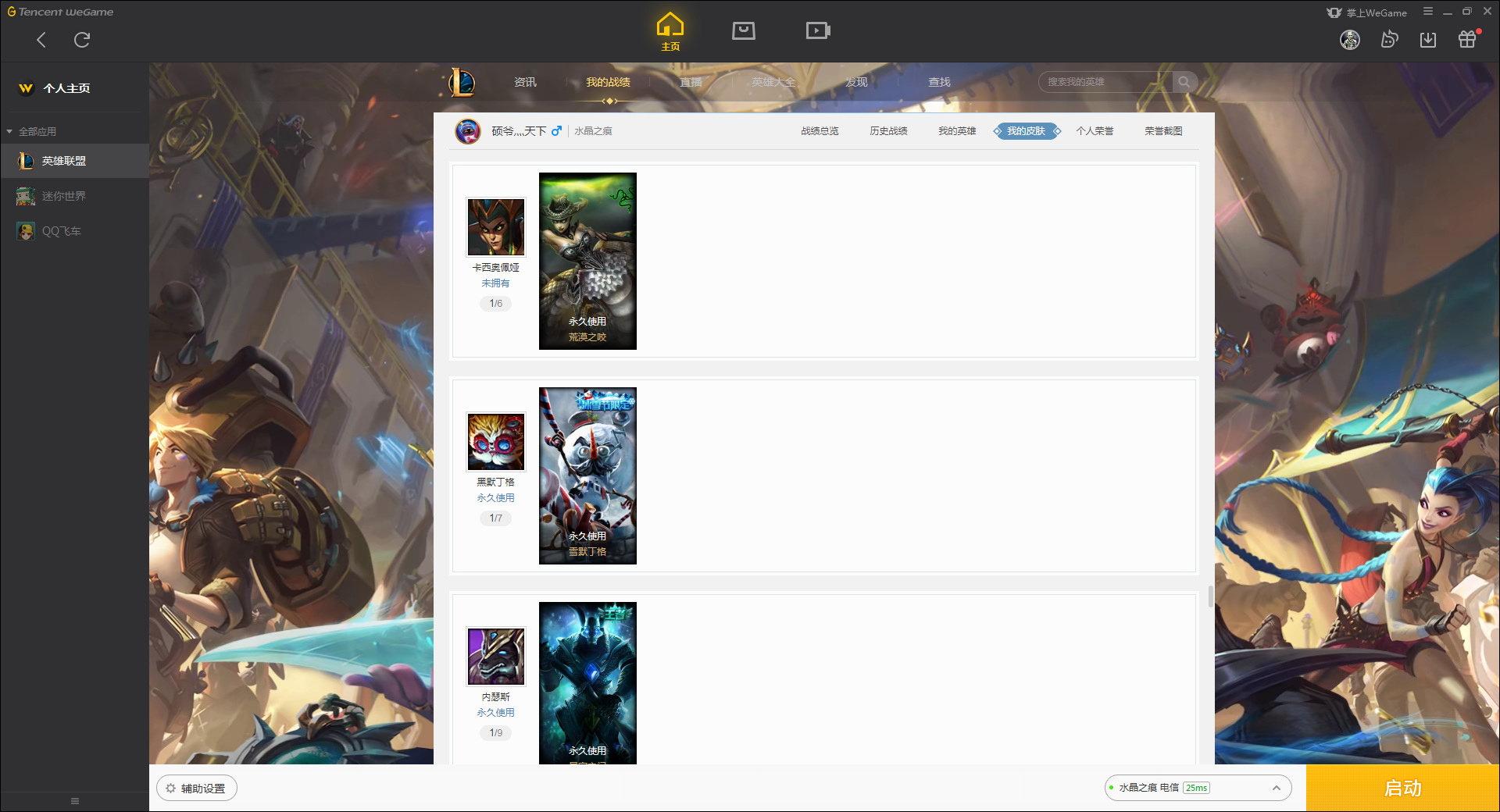Open the 战绩总览 sub-tab

tap(820, 131)
